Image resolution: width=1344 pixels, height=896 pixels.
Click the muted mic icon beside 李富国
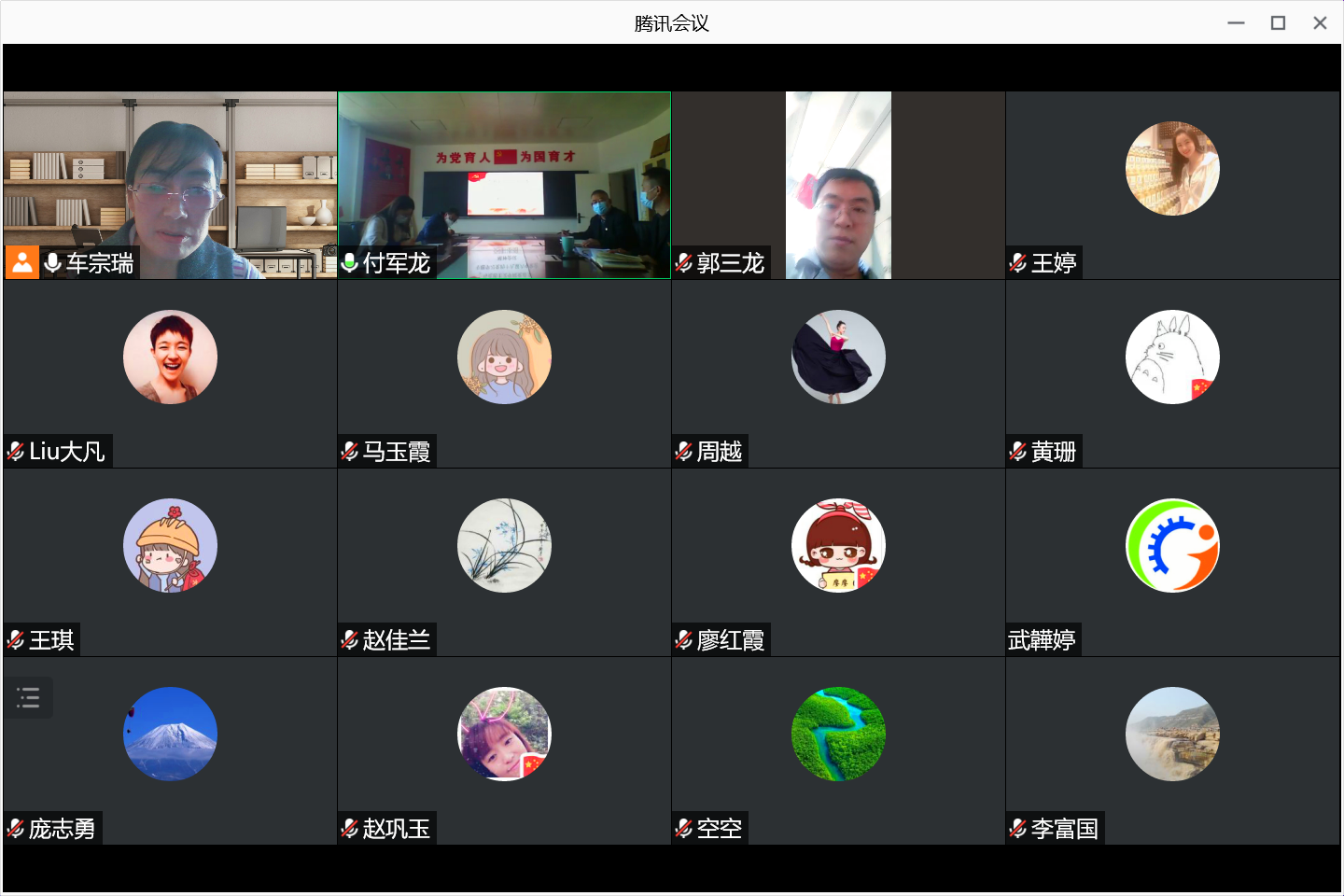(x=1018, y=829)
